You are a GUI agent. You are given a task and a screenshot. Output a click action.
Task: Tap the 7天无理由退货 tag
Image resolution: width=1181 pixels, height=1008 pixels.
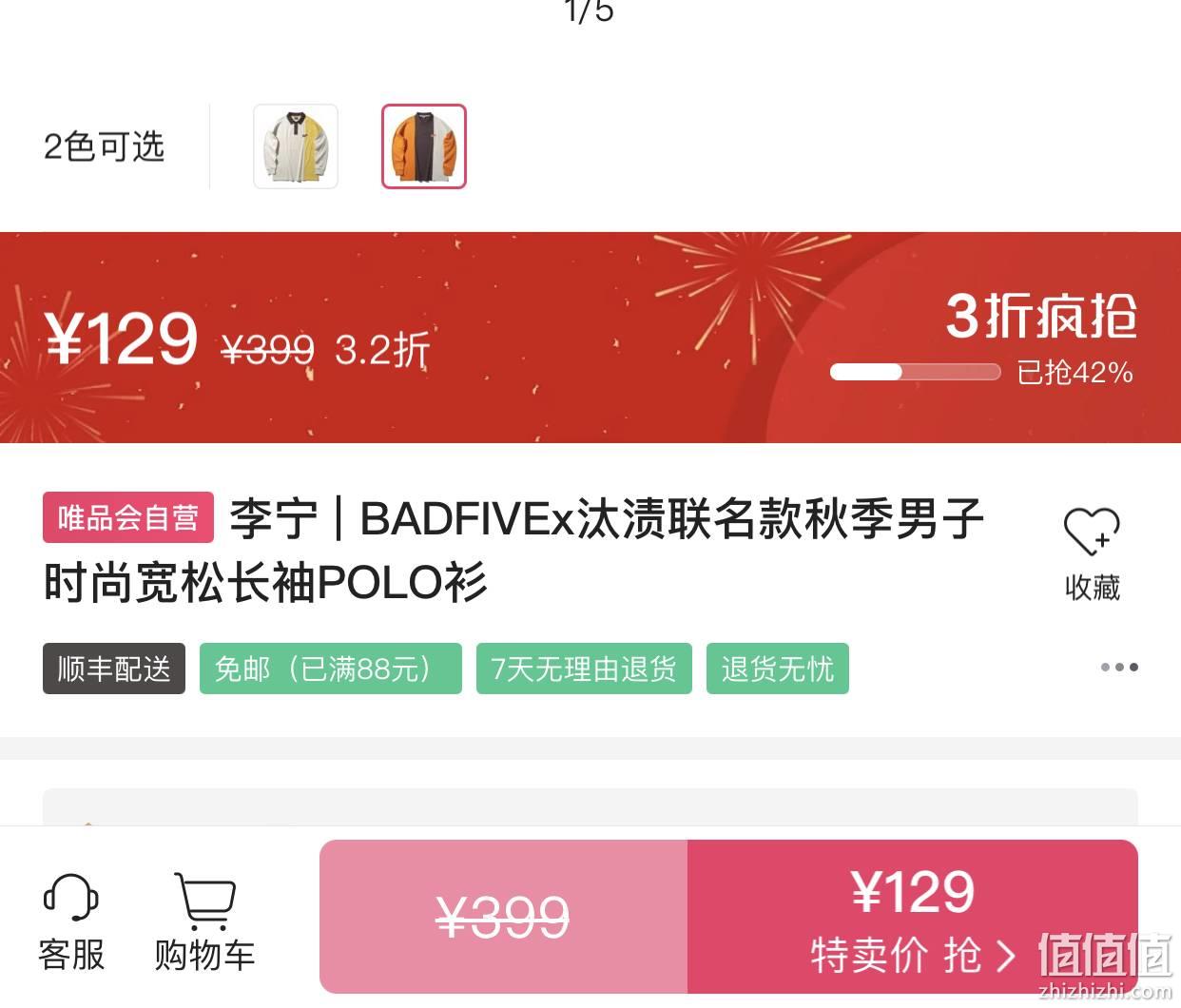click(x=584, y=669)
